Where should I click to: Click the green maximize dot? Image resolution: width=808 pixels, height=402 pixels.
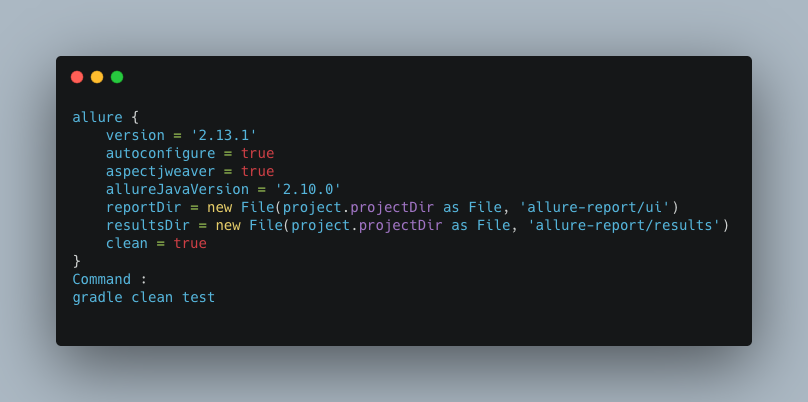(x=117, y=77)
